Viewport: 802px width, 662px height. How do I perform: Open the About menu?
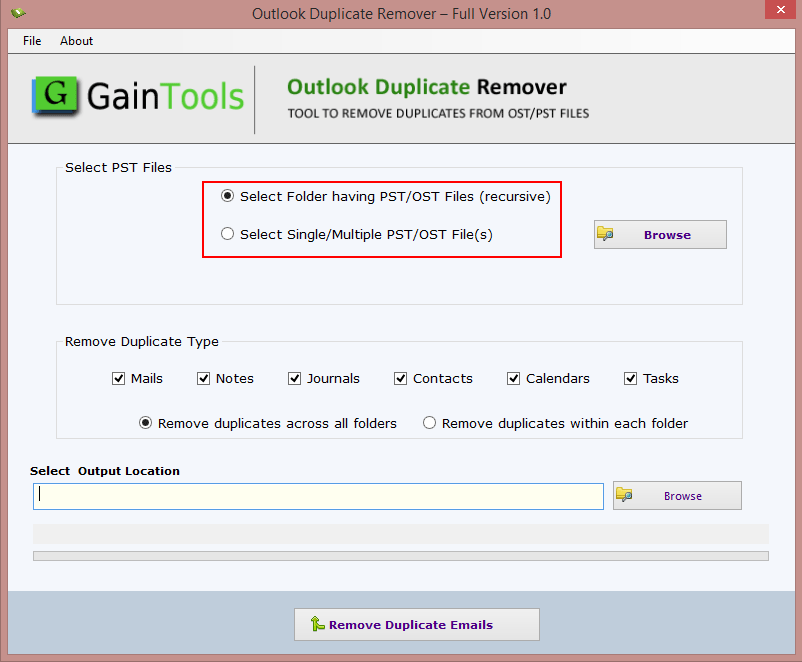point(76,41)
